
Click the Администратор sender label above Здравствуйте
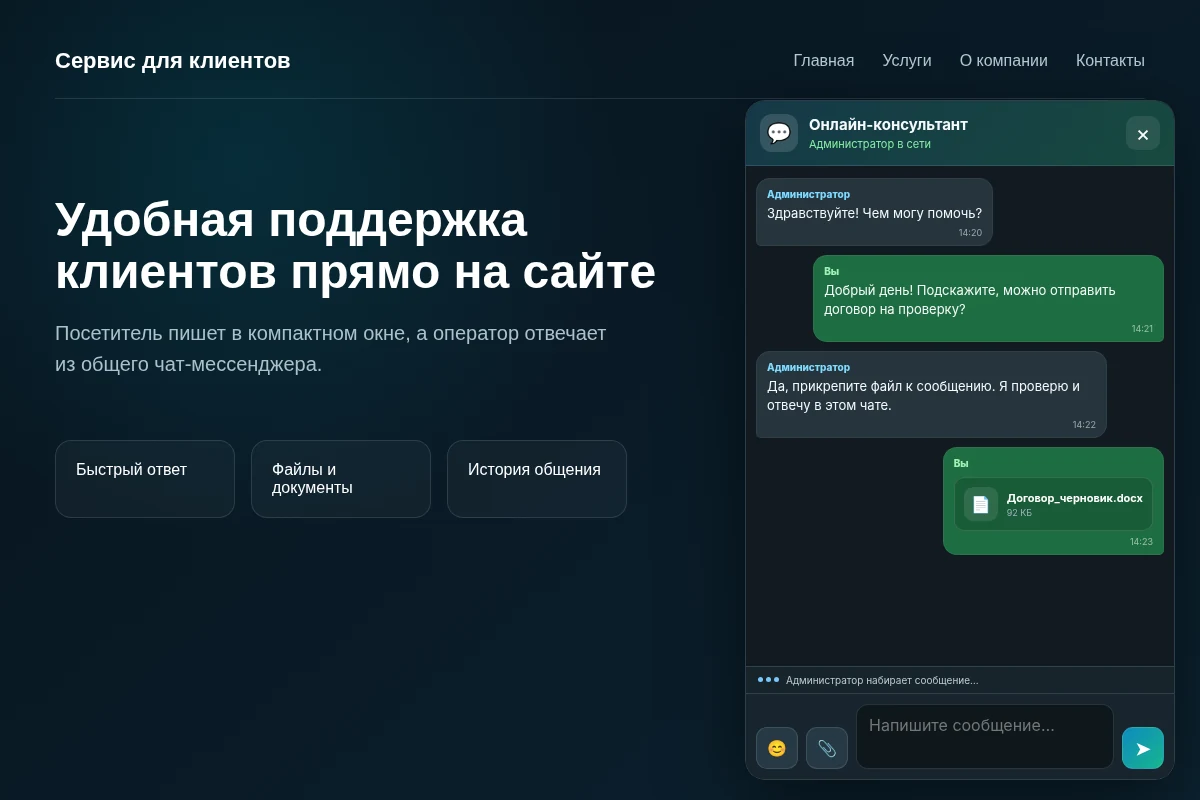tap(808, 194)
